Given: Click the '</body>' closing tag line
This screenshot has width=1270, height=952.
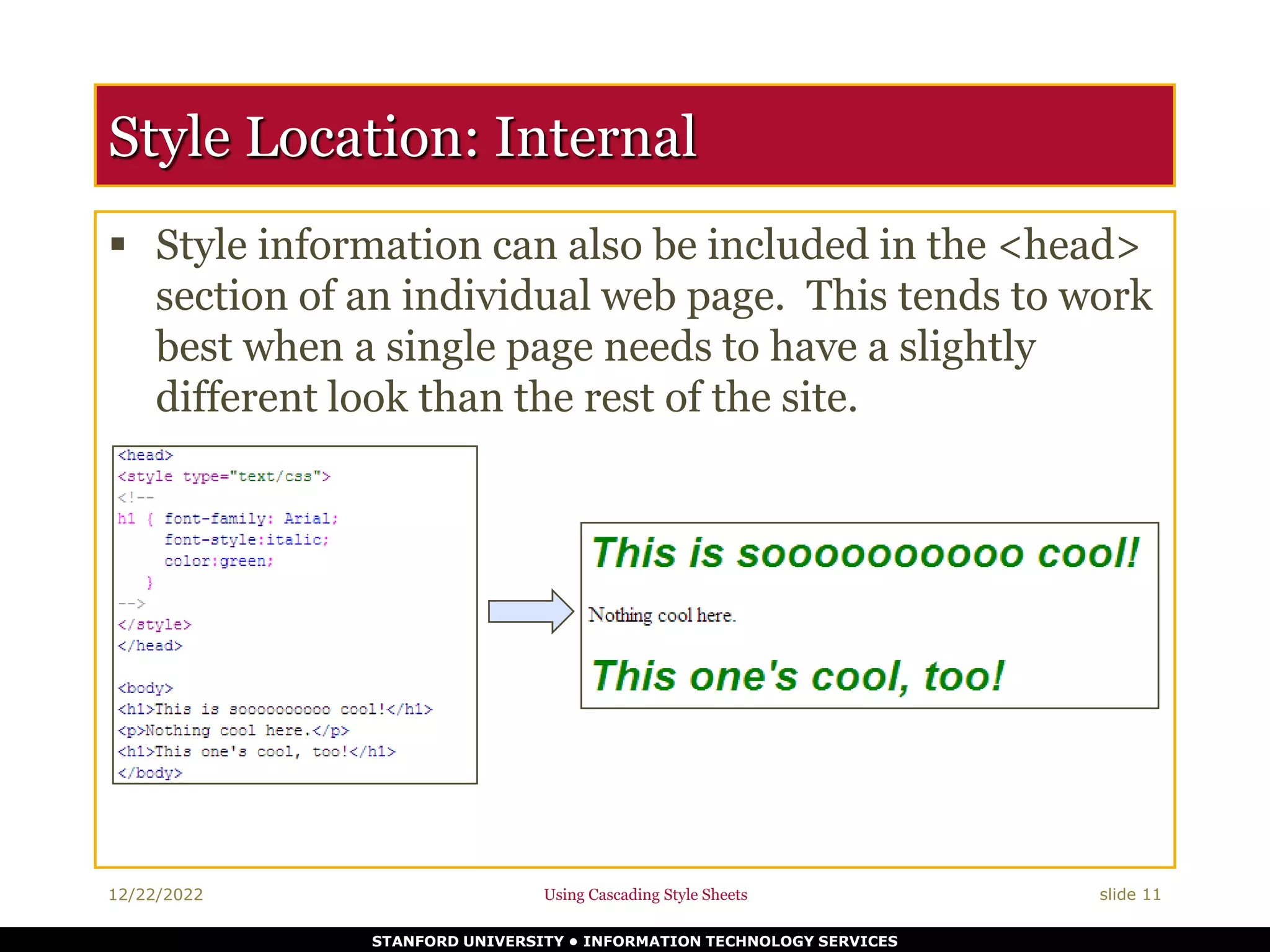Looking at the screenshot, I should tap(150, 773).
